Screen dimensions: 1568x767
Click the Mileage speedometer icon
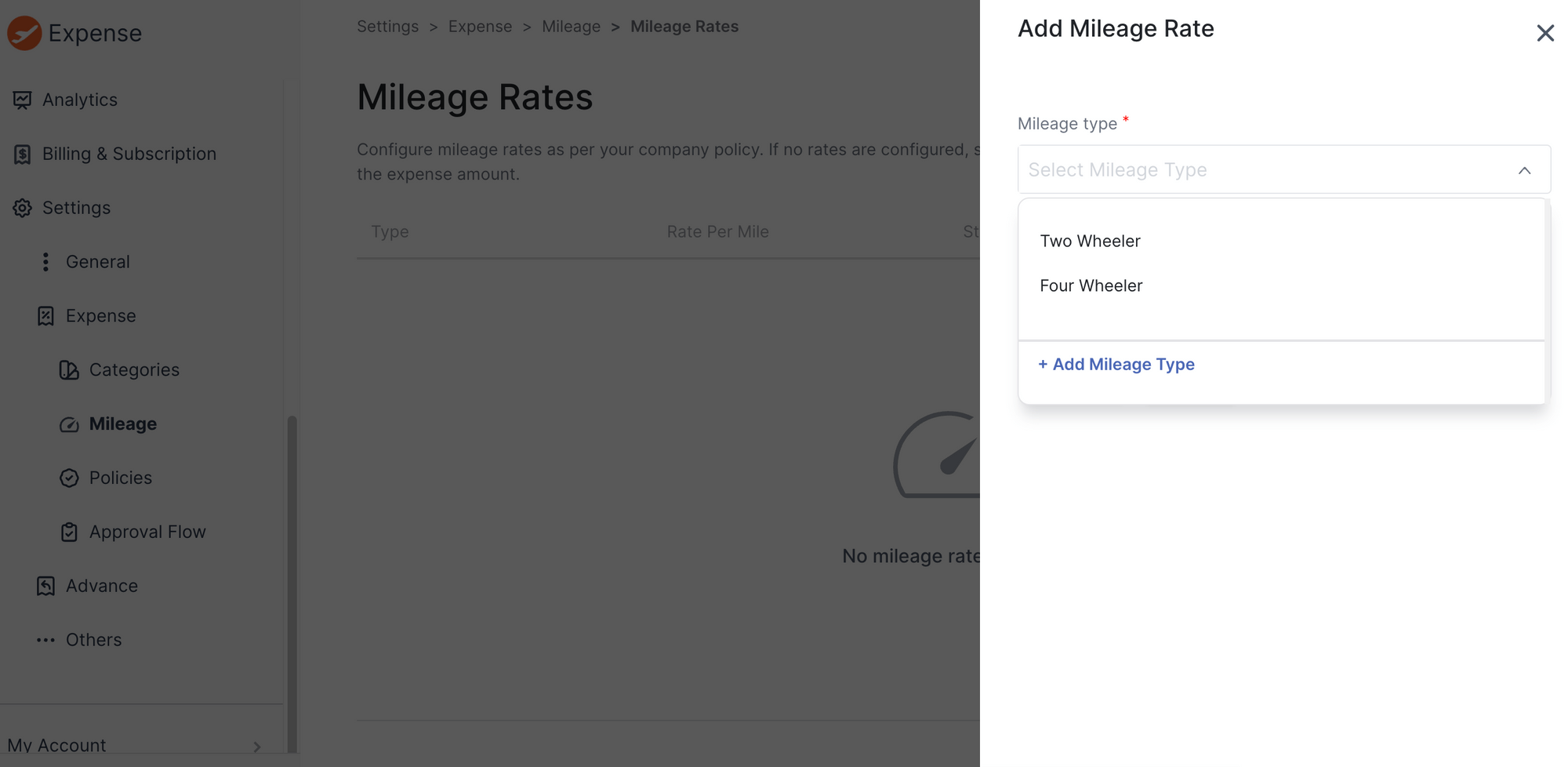click(69, 424)
